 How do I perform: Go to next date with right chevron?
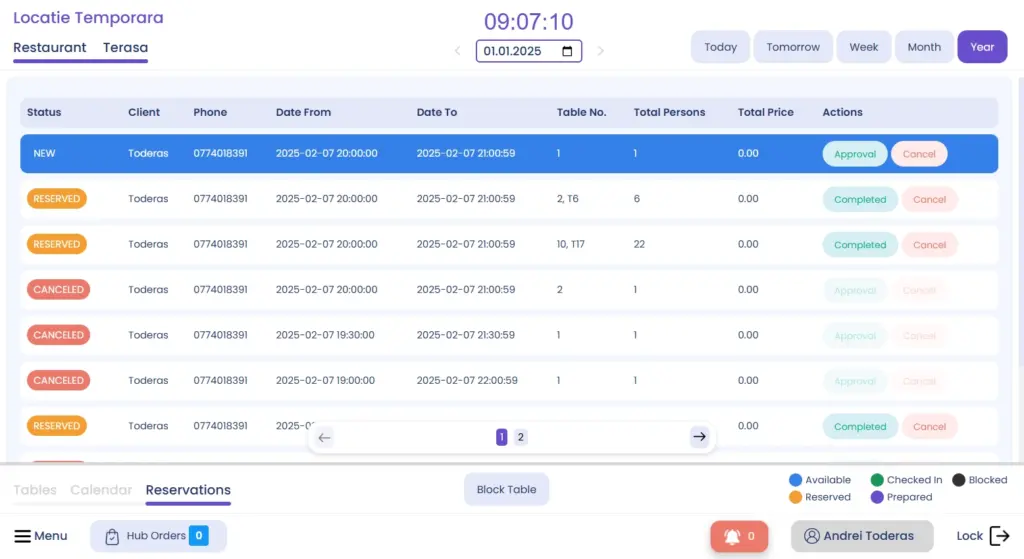coord(600,51)
